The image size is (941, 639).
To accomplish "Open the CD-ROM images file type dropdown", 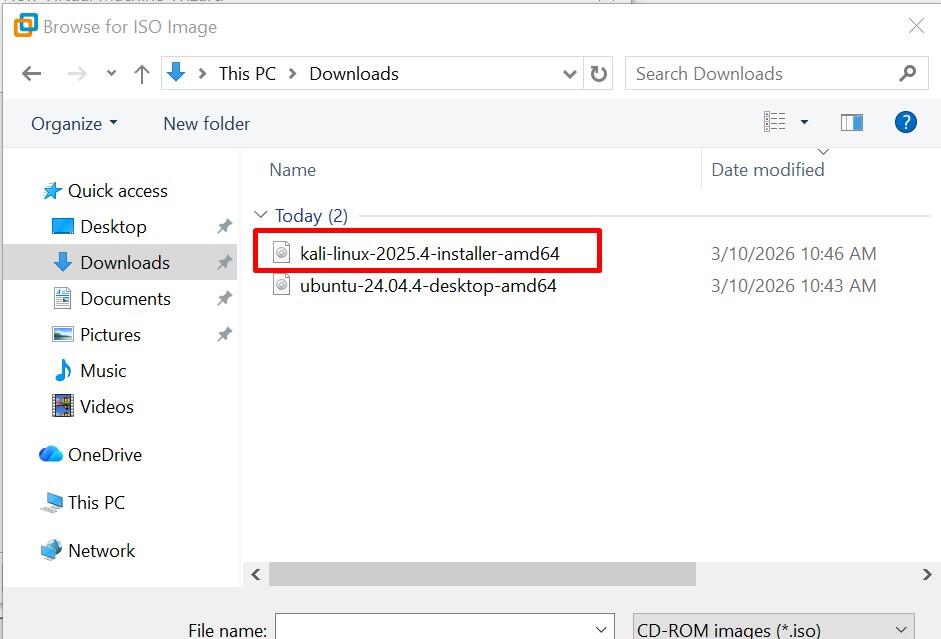I will [x=773, y=629].
